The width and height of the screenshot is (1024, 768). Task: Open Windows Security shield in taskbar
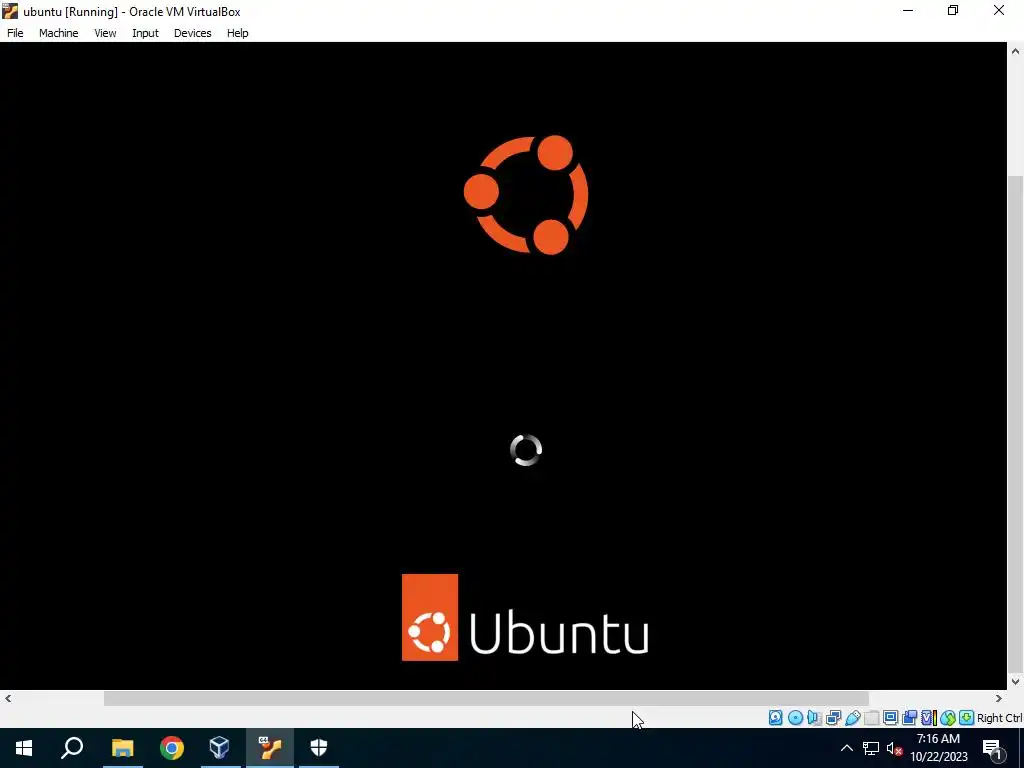coord(319,748)
